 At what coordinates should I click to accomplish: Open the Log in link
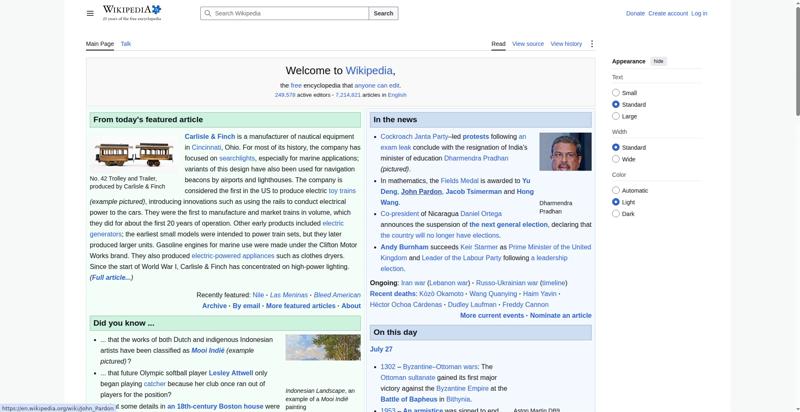pyautogui.click(x=699, y=13)
